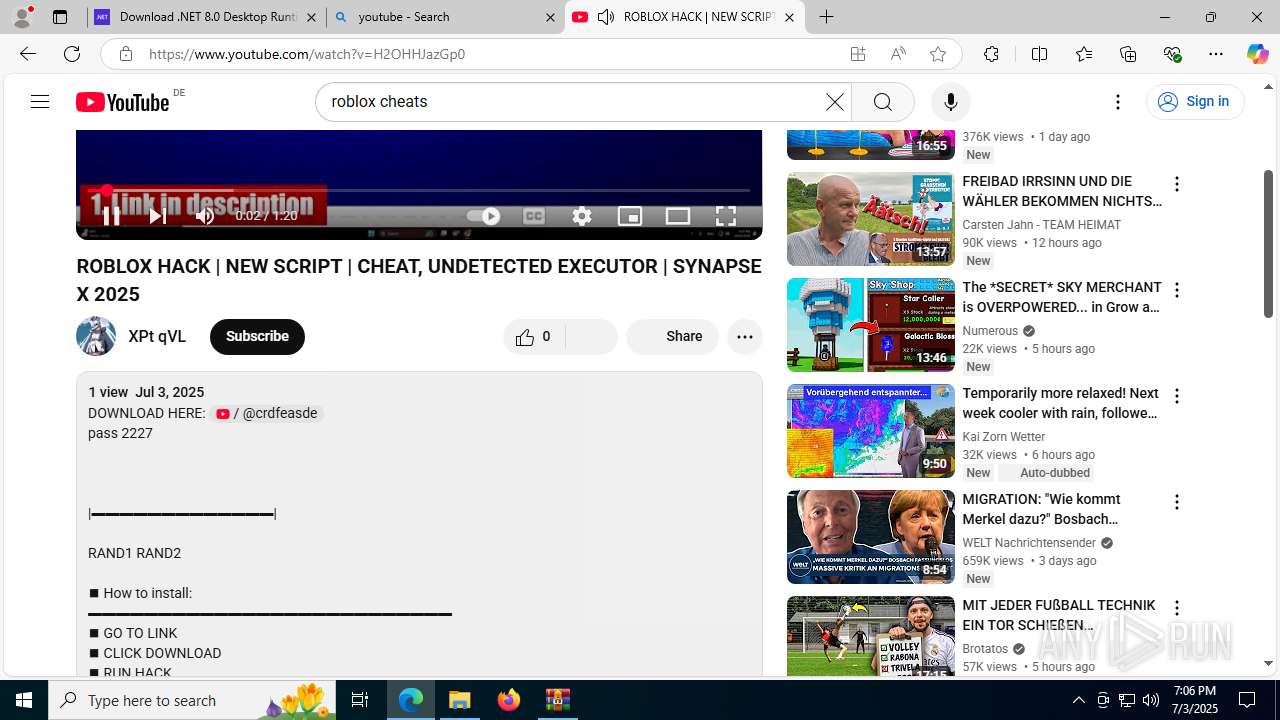The width and height of the screenshot is (1280, 720).
Task: Open WELT Nachrichtensender channel link
Action: pos(1029,543)
